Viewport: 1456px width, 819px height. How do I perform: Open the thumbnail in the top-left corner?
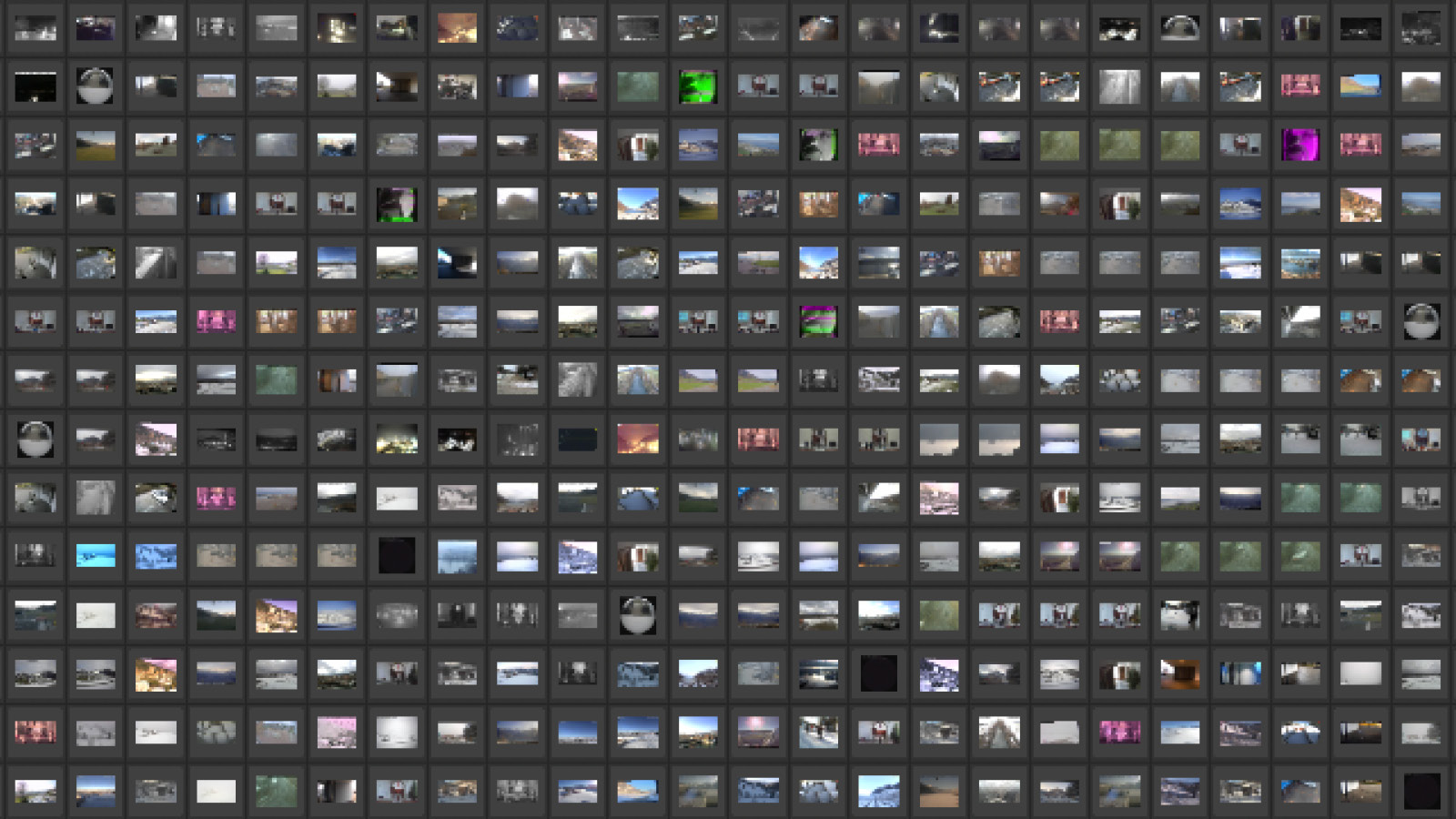pyautogui.click(x=35, y=29)
